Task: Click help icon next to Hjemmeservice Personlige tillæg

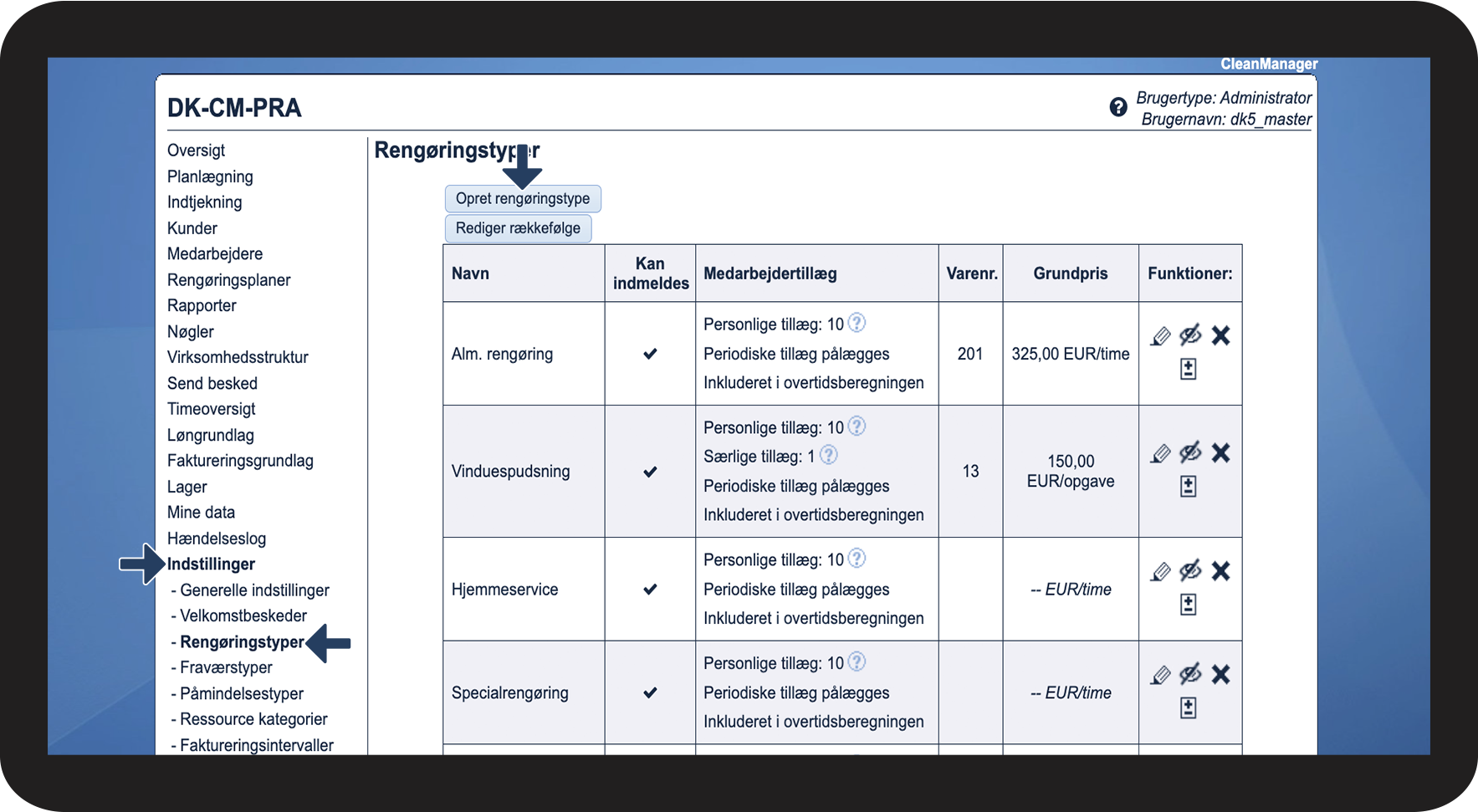Action: 857,558
